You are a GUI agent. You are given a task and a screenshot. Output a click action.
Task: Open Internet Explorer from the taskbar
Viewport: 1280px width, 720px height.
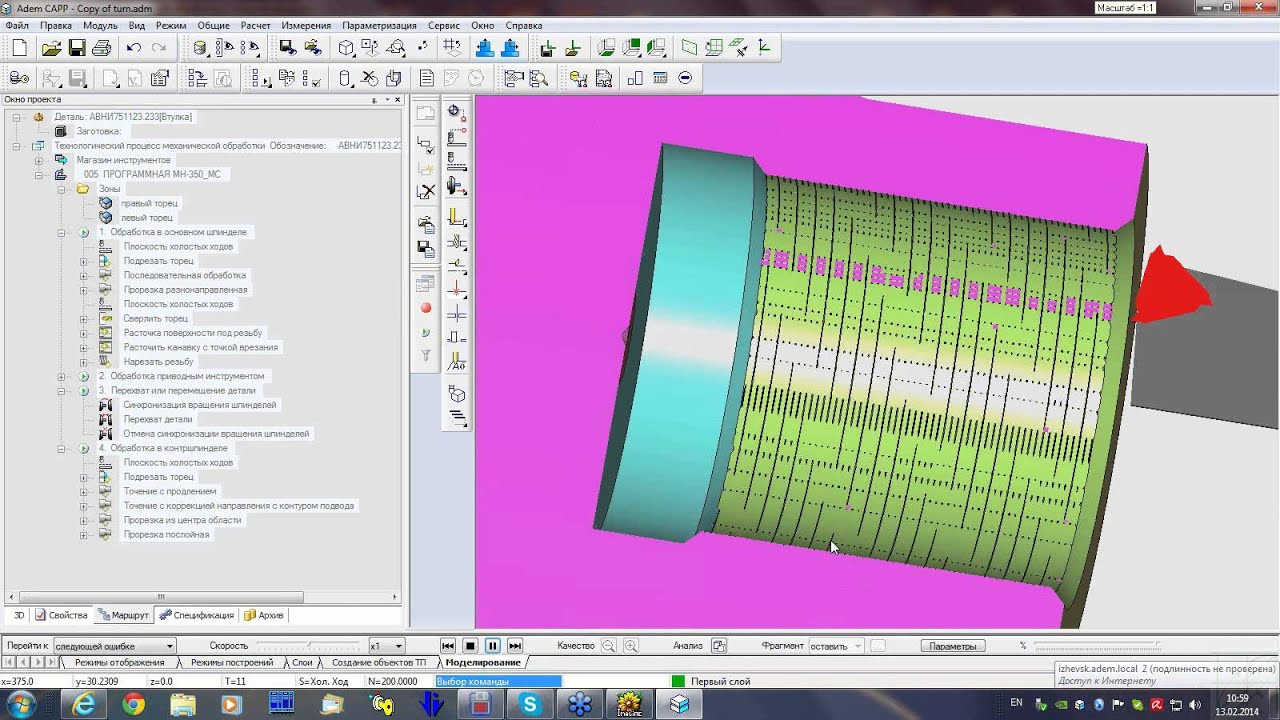(x=84, y=705)
